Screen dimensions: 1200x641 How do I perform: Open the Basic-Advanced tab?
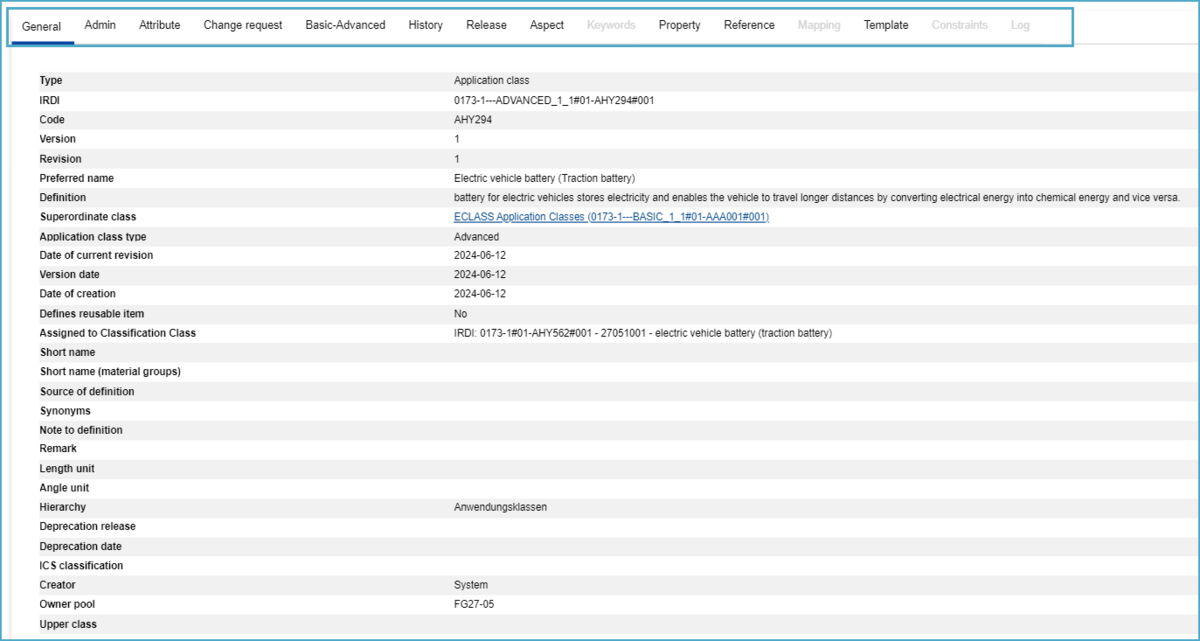pos(345,25)
